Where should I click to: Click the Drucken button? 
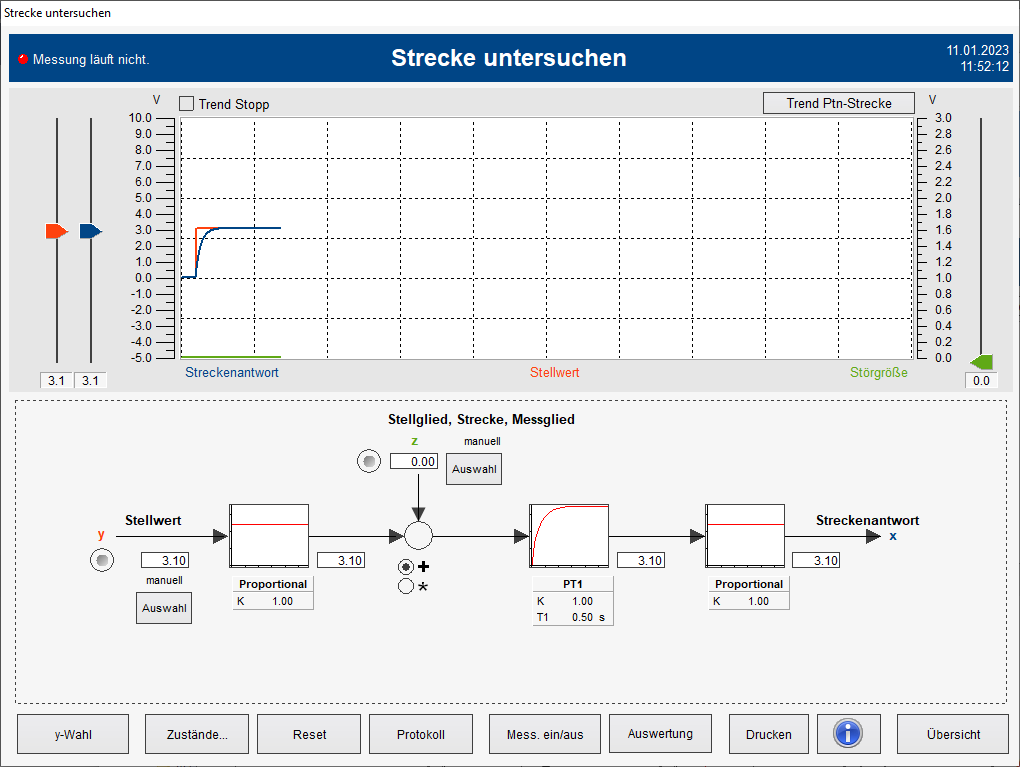(769, 734)
